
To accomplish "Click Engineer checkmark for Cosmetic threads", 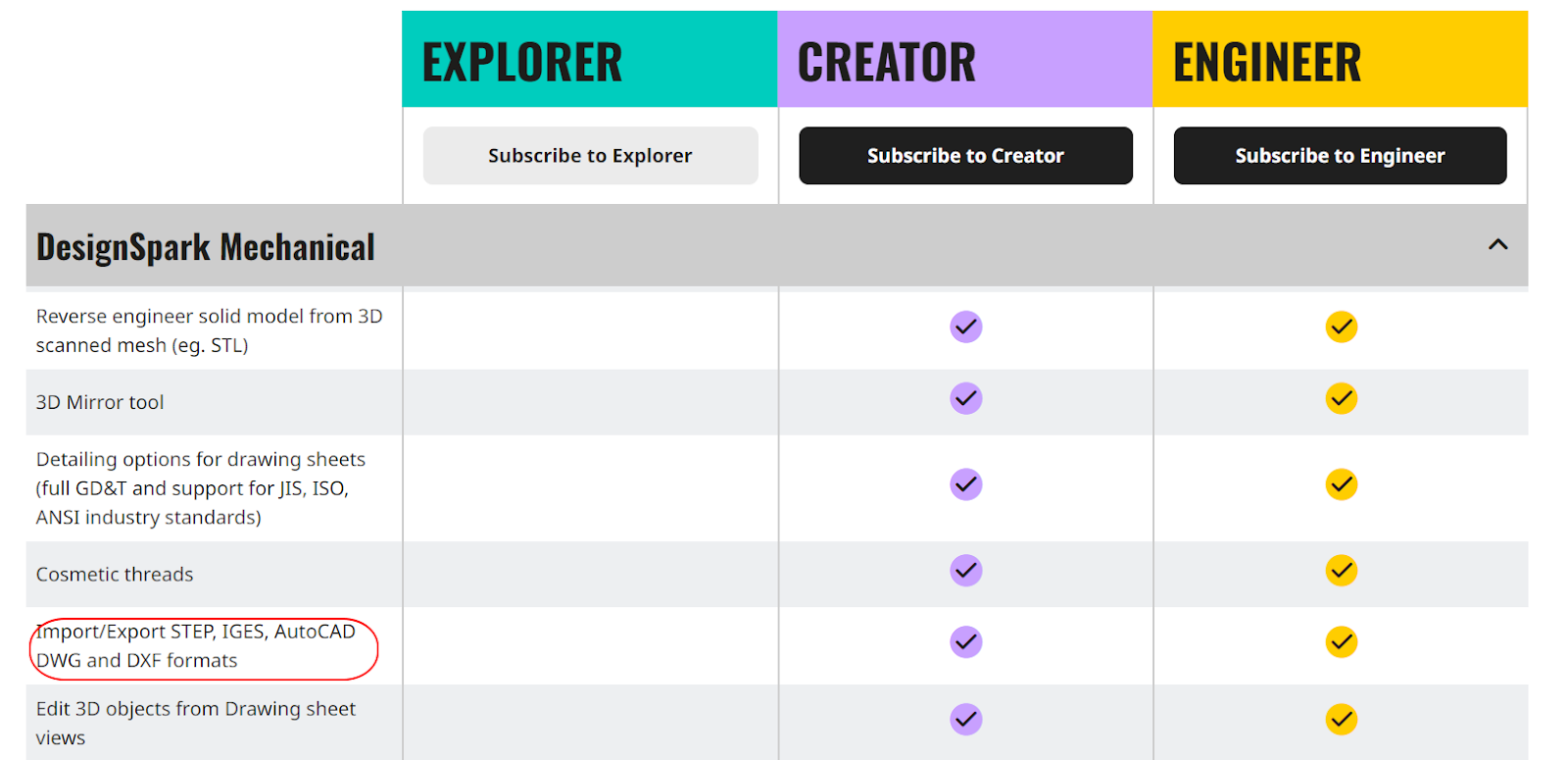I will click(x=1341, y=570).
